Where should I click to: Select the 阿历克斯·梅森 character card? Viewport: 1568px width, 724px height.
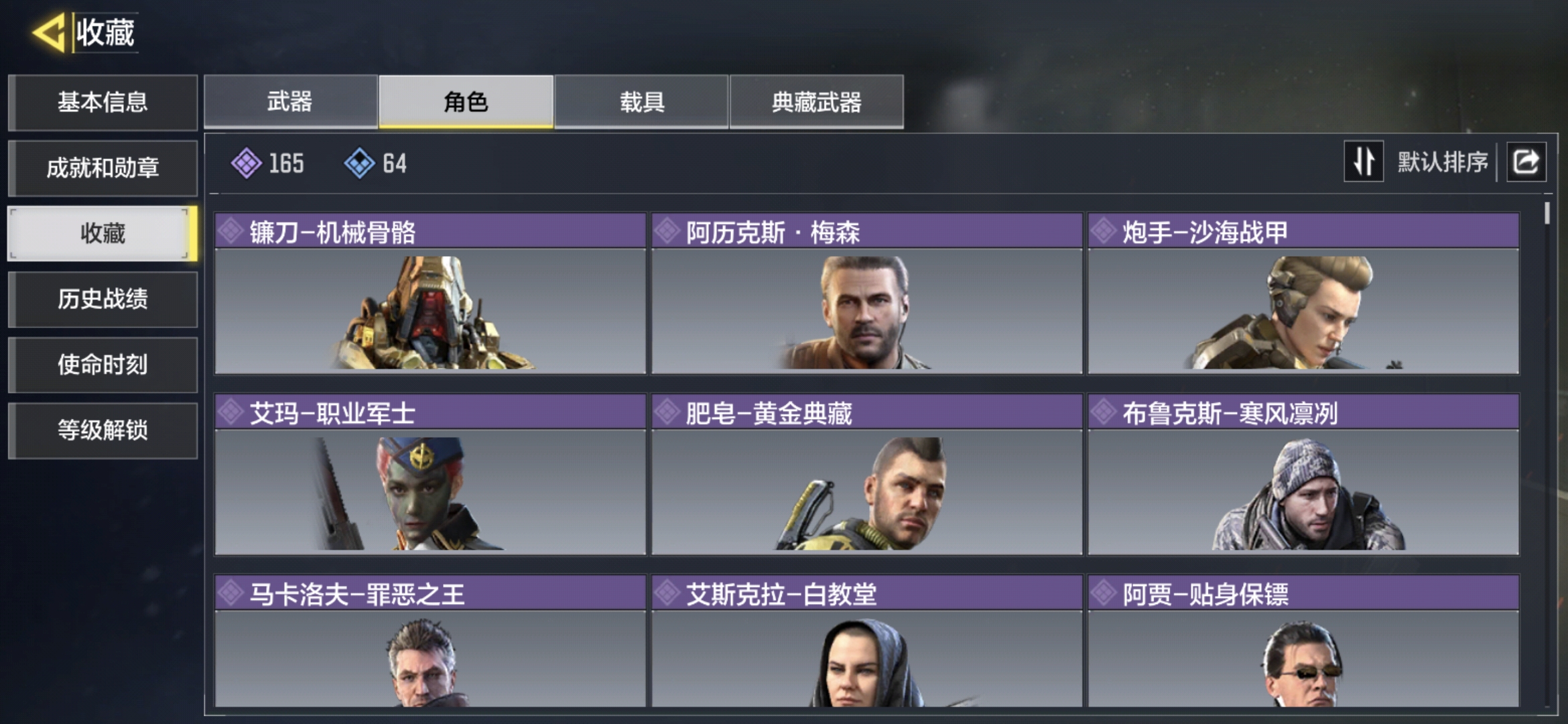[866, 294]
